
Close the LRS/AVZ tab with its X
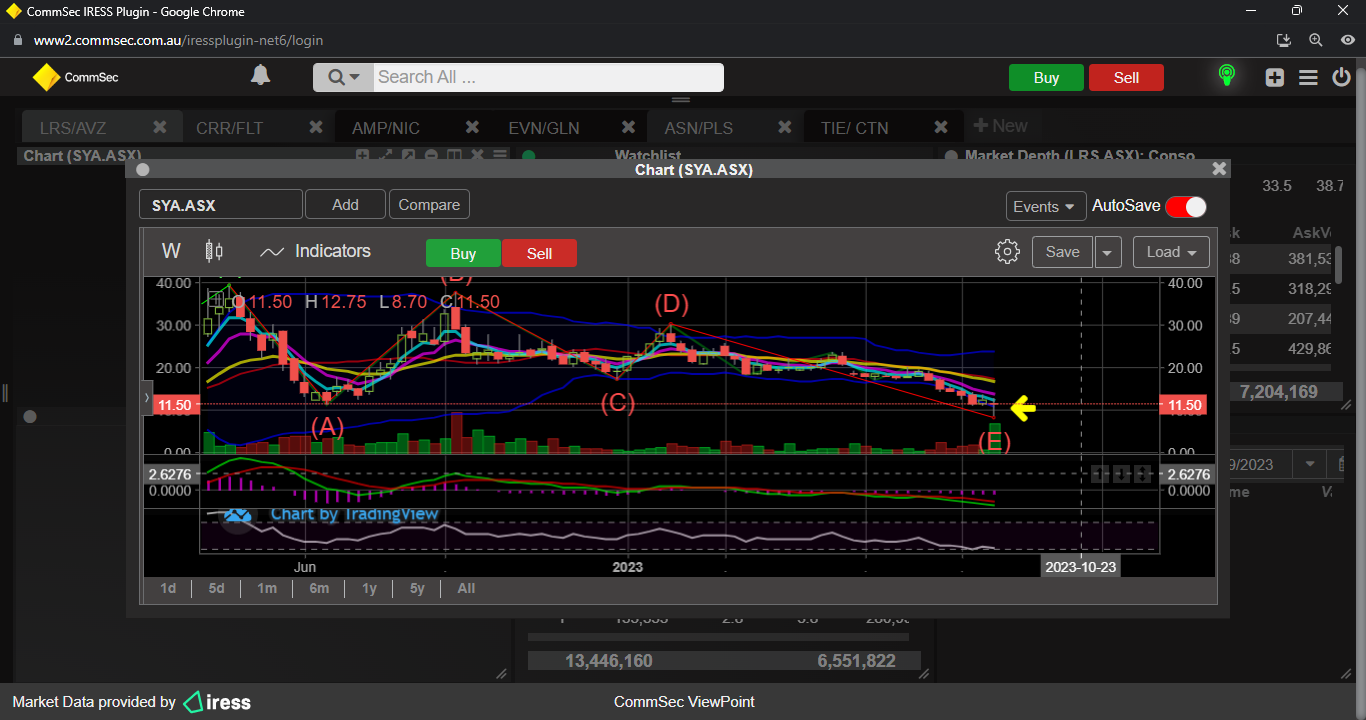[160, 127]
